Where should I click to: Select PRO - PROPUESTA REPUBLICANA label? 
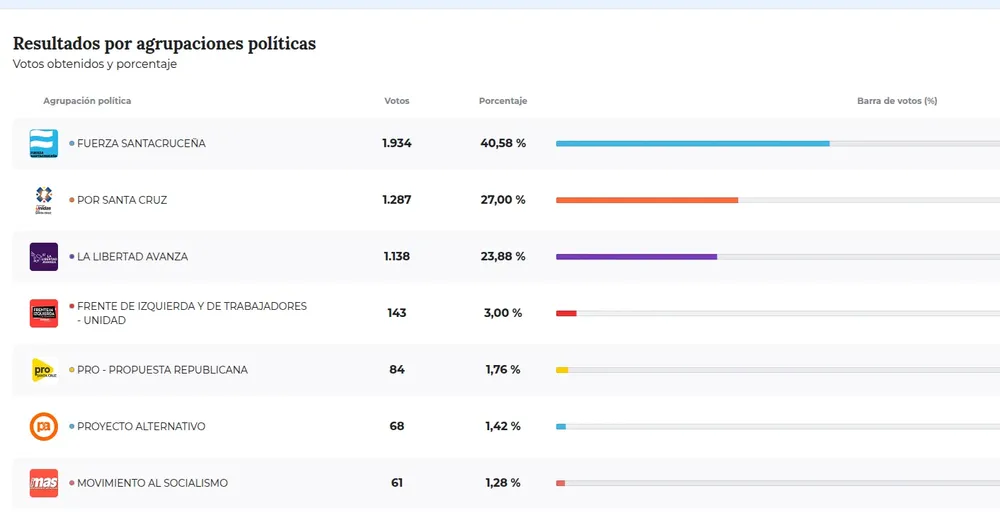pos(162,370)
